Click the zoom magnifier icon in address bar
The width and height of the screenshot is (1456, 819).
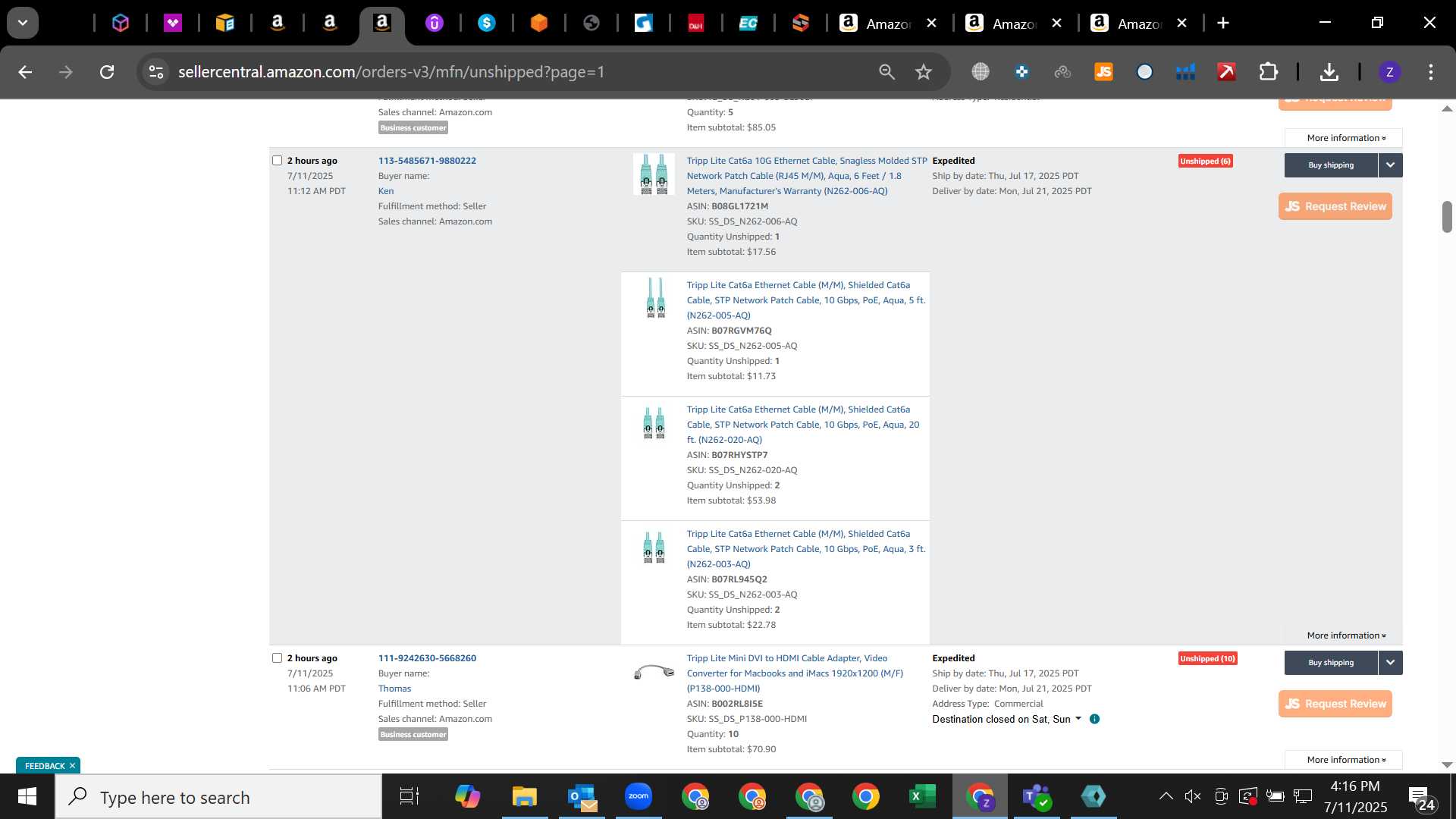[x=886, y=72]
